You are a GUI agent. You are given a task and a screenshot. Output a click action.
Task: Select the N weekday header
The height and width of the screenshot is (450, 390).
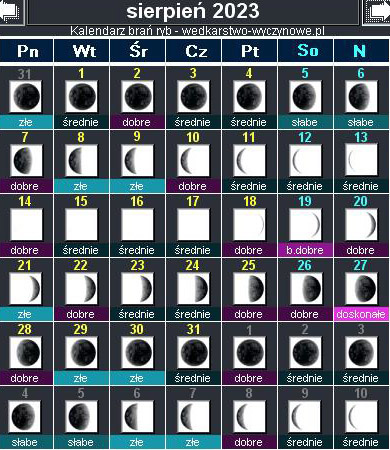(362, 51)
